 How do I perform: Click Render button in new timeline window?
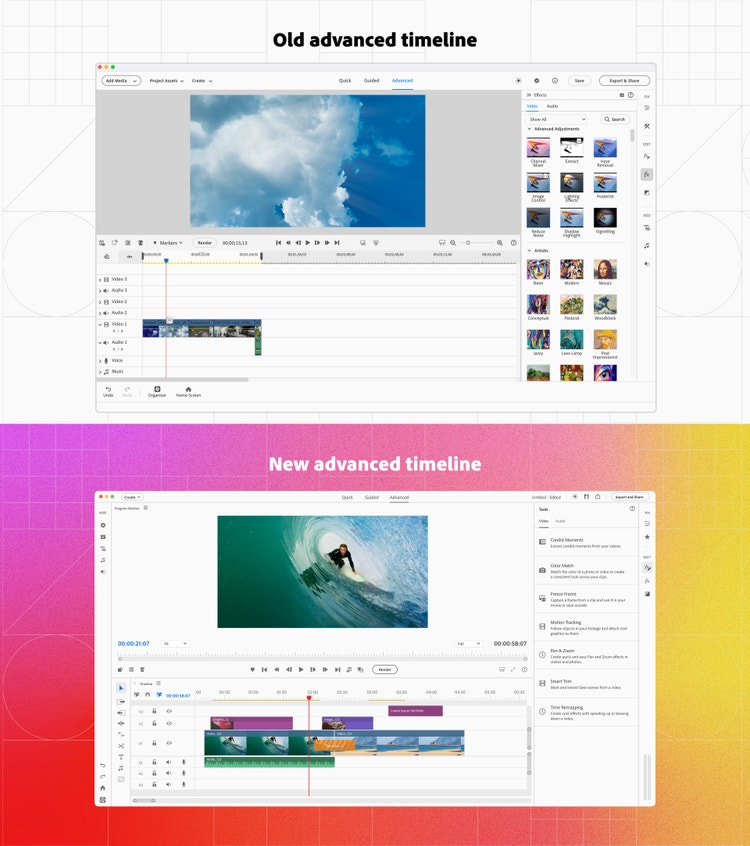coord(385,670)
